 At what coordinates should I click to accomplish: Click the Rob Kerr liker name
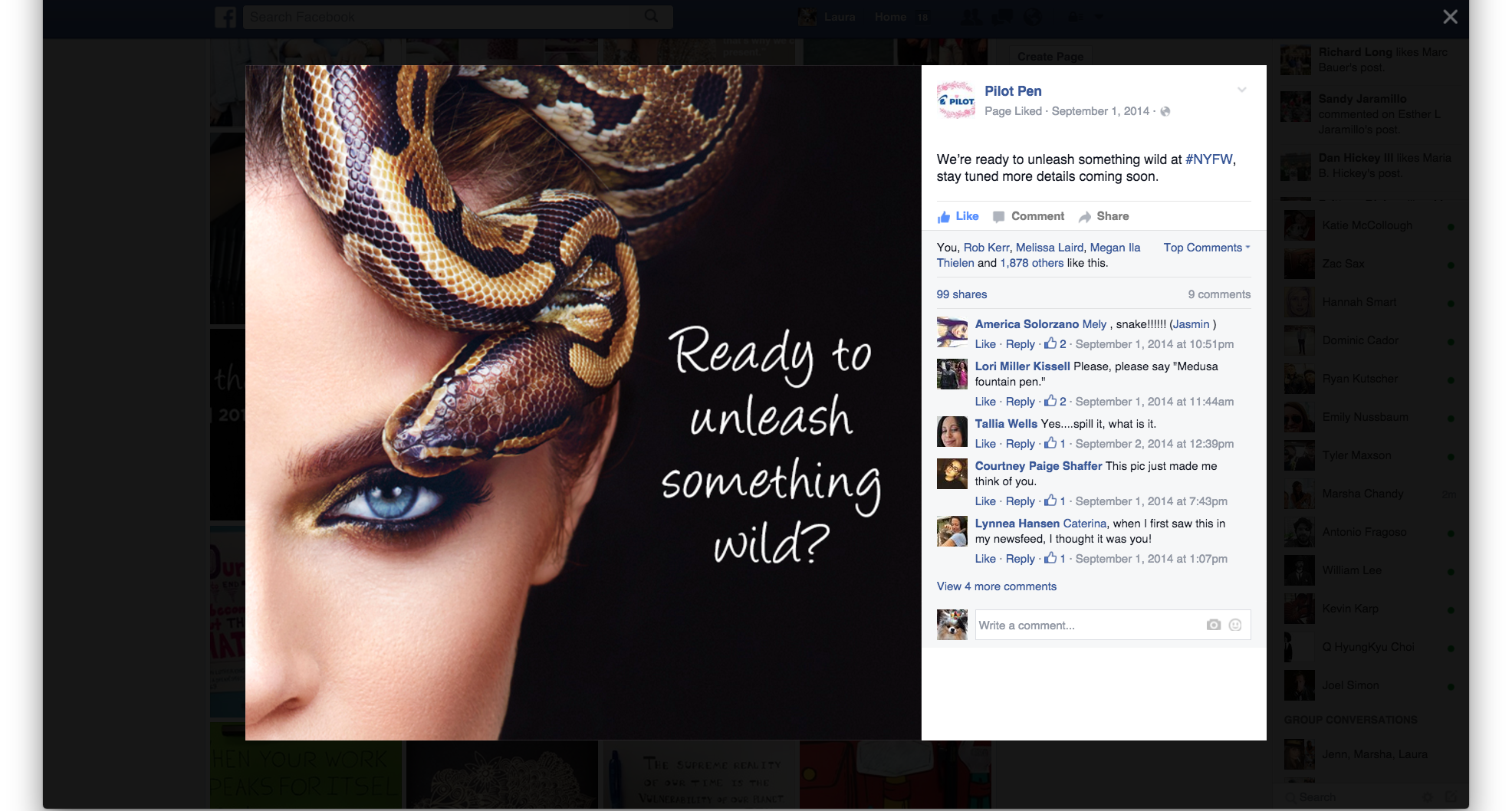pyautogui.click(x=986, y=248)
